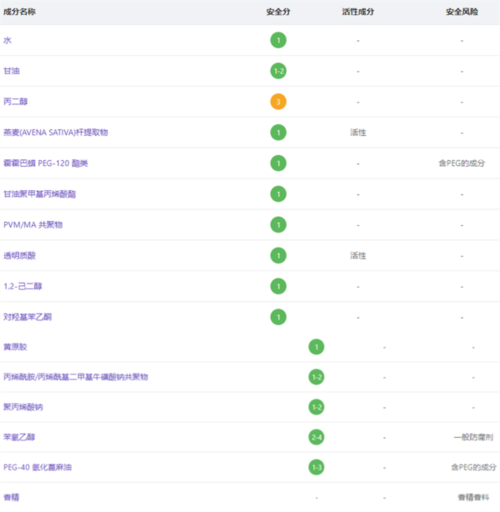Click the safety badge in the 燕麦 extract row

[x=278, y=133]
